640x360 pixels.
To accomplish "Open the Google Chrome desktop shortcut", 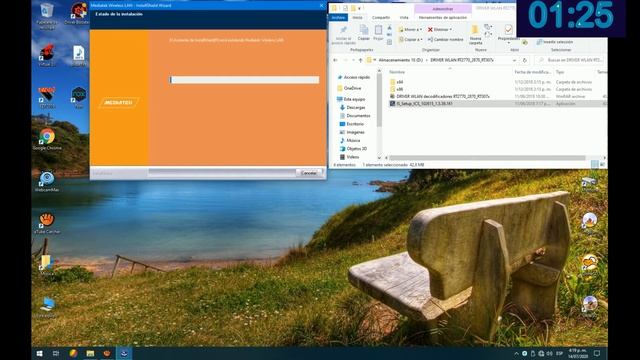I will click(x=47, y=140).
